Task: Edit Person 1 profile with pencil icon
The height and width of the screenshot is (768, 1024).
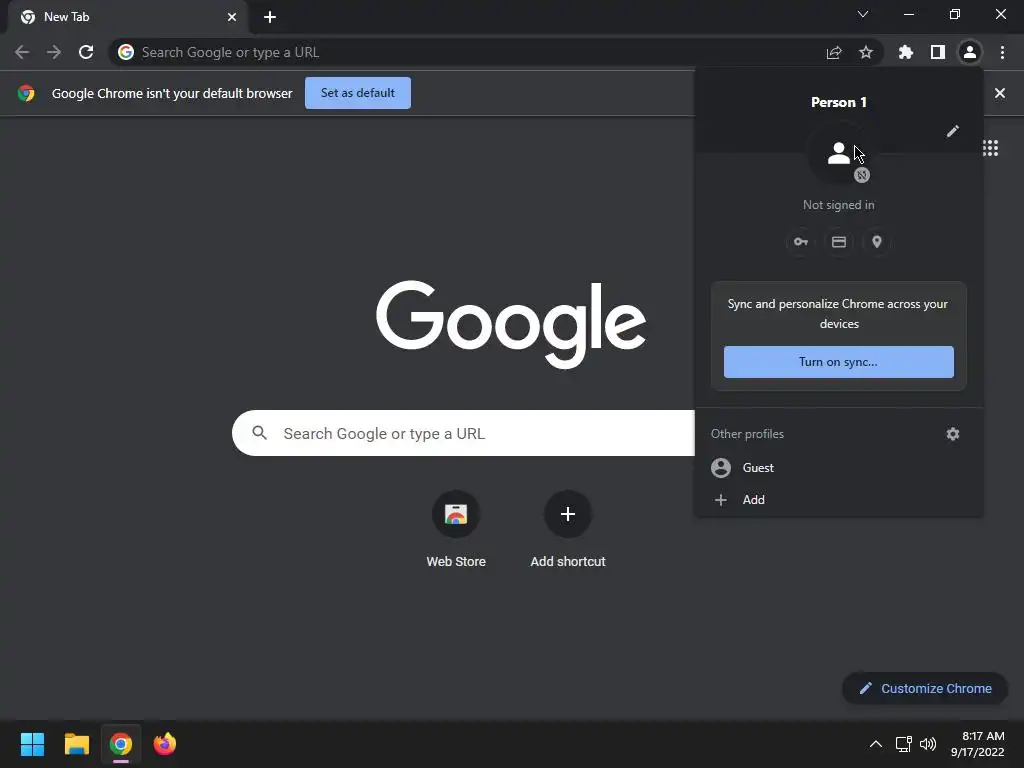Action: pyautogui.click(x=953, y=131)
